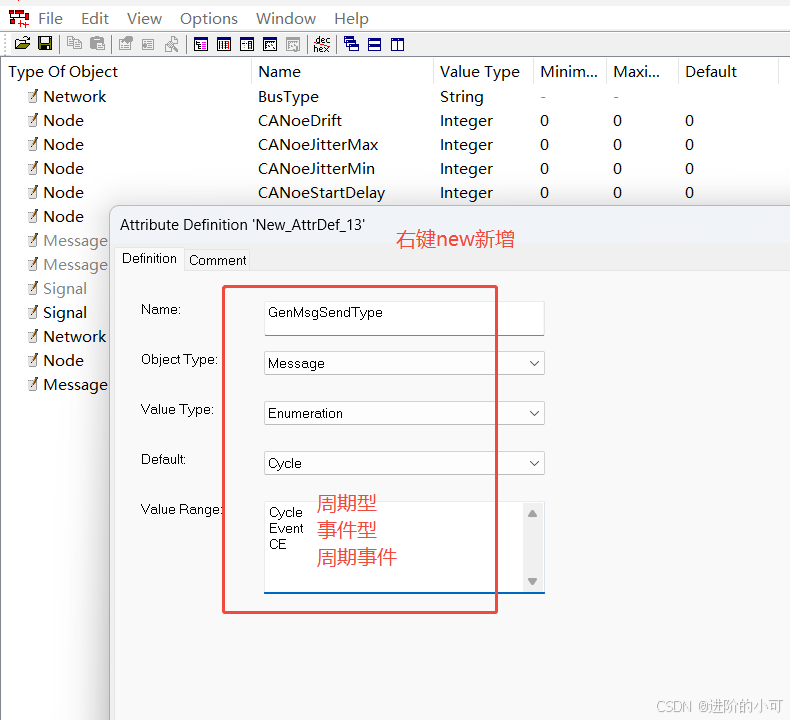
Task: Open the Object Type dropdown showing Message
Action: tap(404, 363)
